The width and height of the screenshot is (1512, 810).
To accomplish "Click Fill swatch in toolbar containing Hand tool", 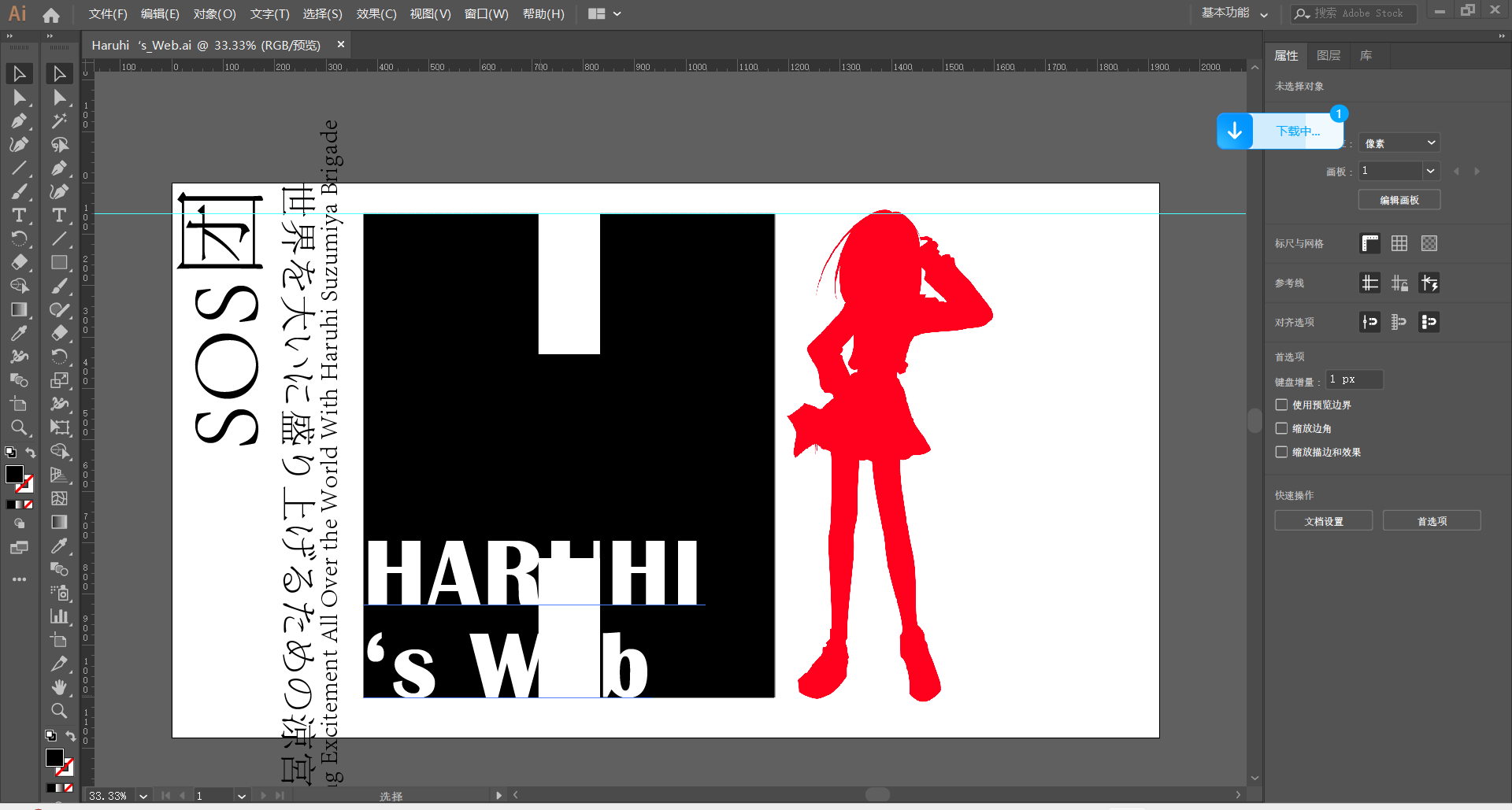I will click(54, 757).
